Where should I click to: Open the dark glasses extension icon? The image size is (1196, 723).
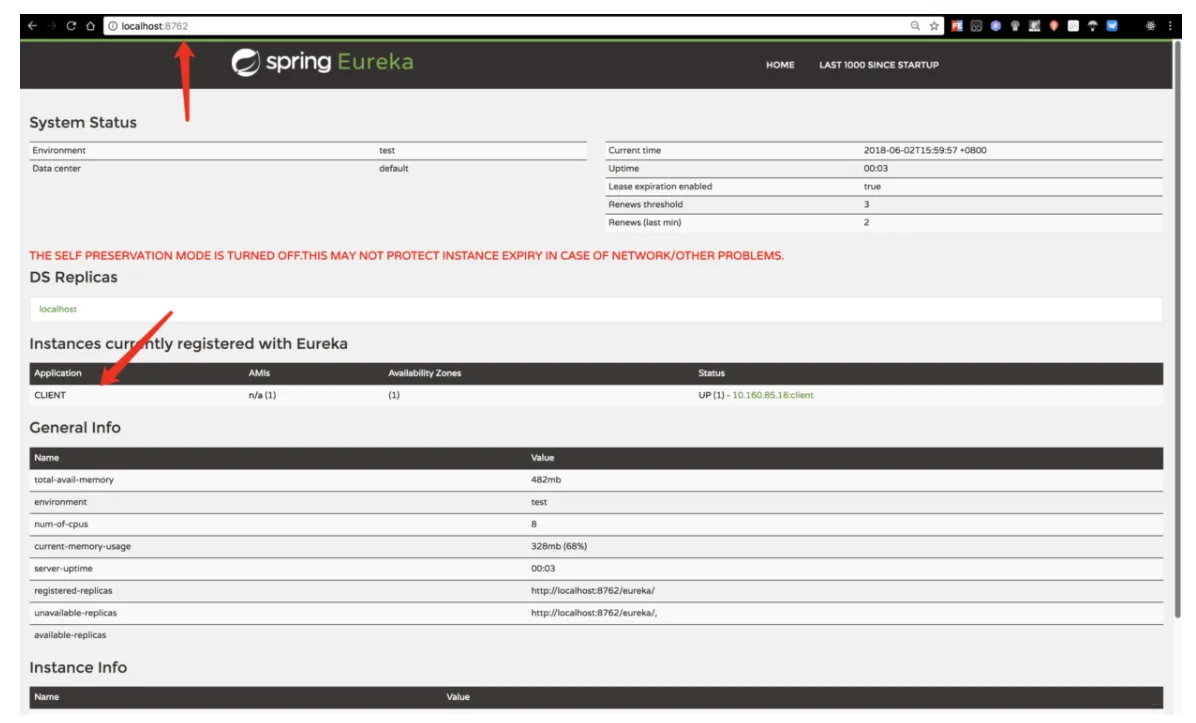(x=976, y=26)
